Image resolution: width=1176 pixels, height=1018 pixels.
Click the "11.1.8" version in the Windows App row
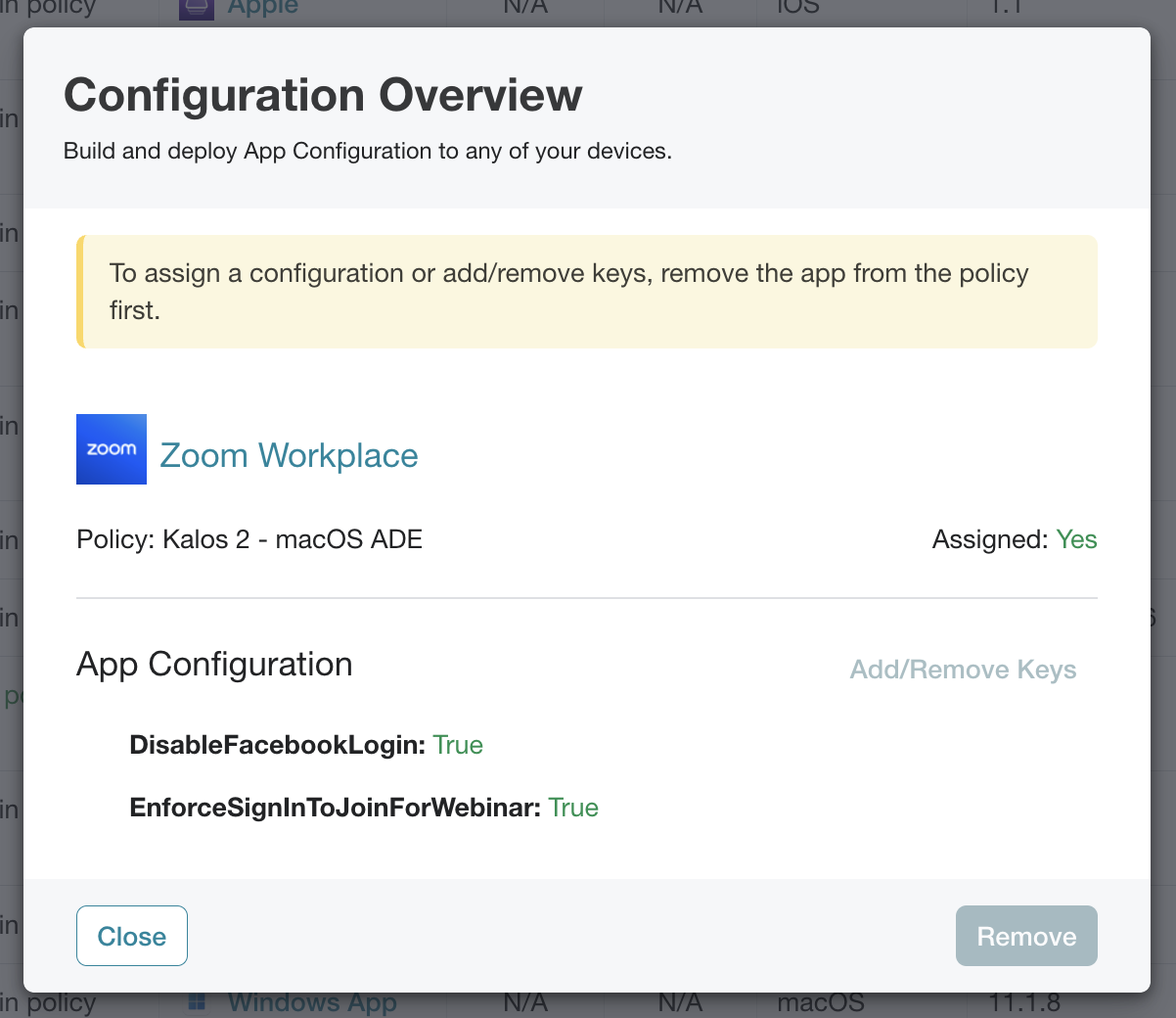pyautogui.click(x=1024, y=1002)
